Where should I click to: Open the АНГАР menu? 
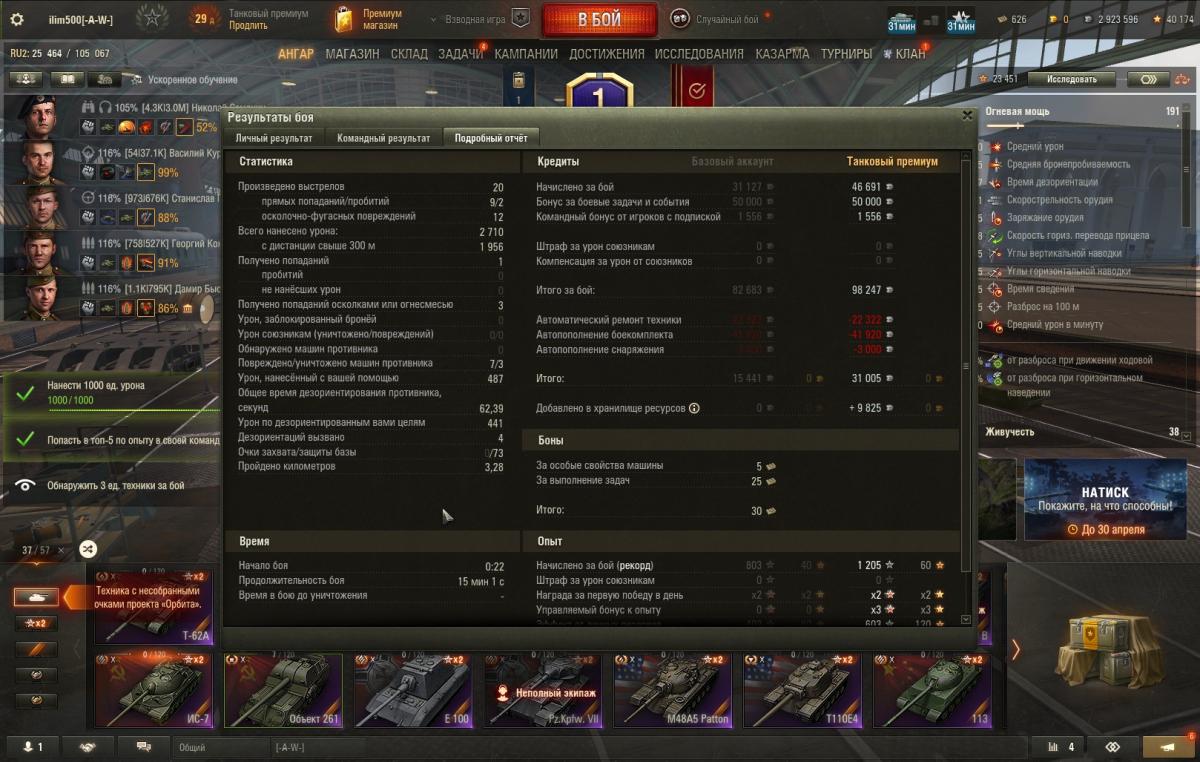click(296, 54)
